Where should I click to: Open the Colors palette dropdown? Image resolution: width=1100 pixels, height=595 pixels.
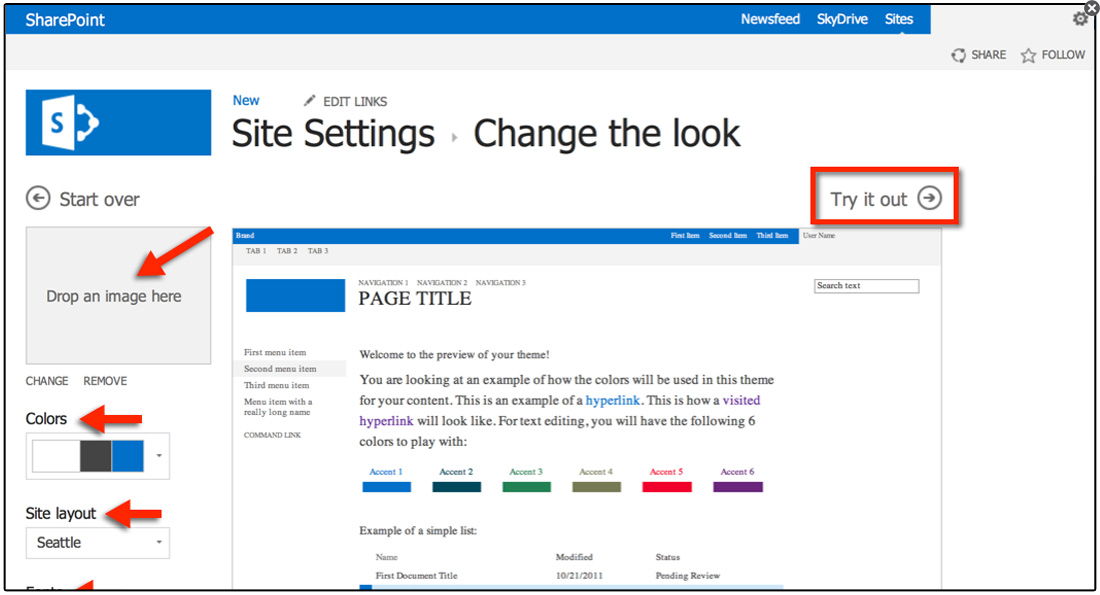tap(159, 456)
